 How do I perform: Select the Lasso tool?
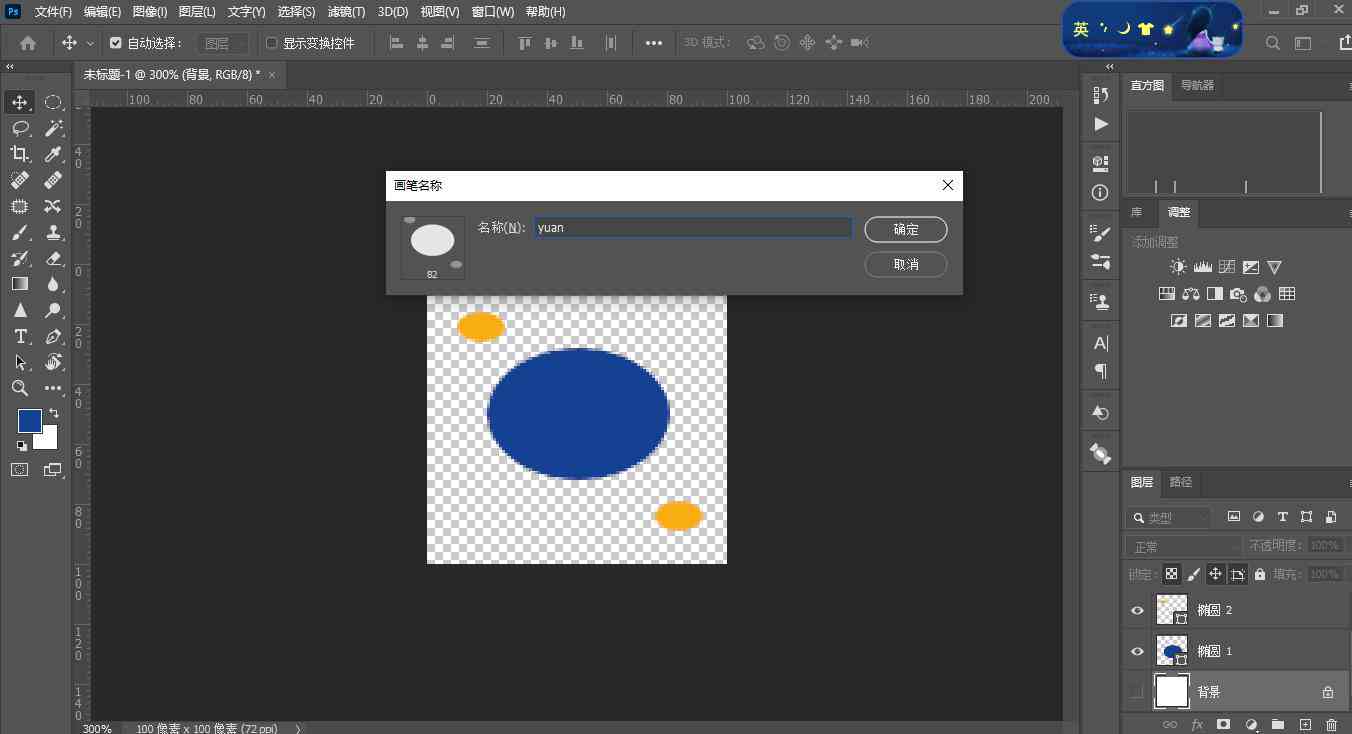tap(20, 128)
